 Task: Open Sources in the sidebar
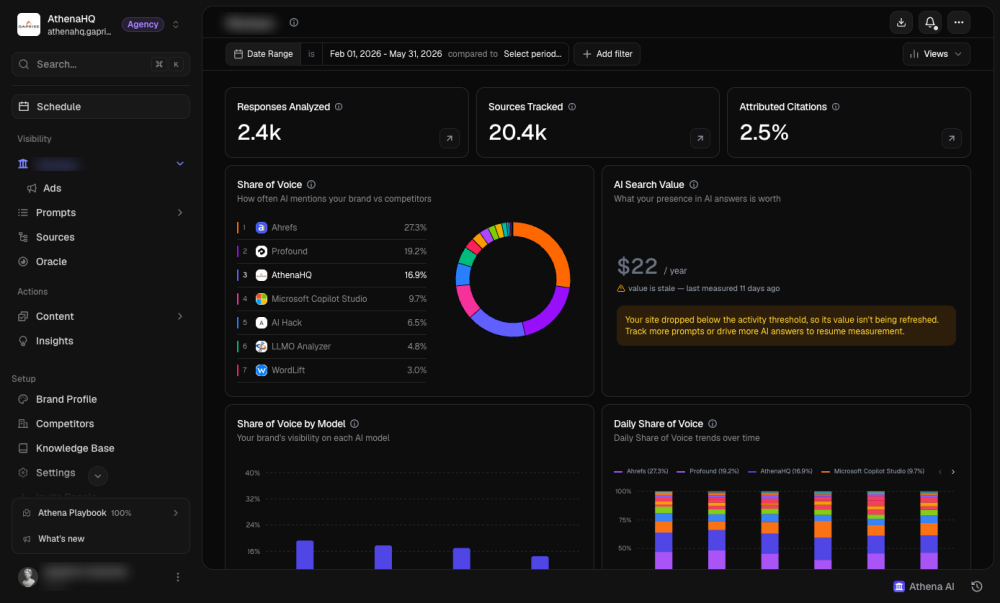pyautogui.click(x=55, y=237)
